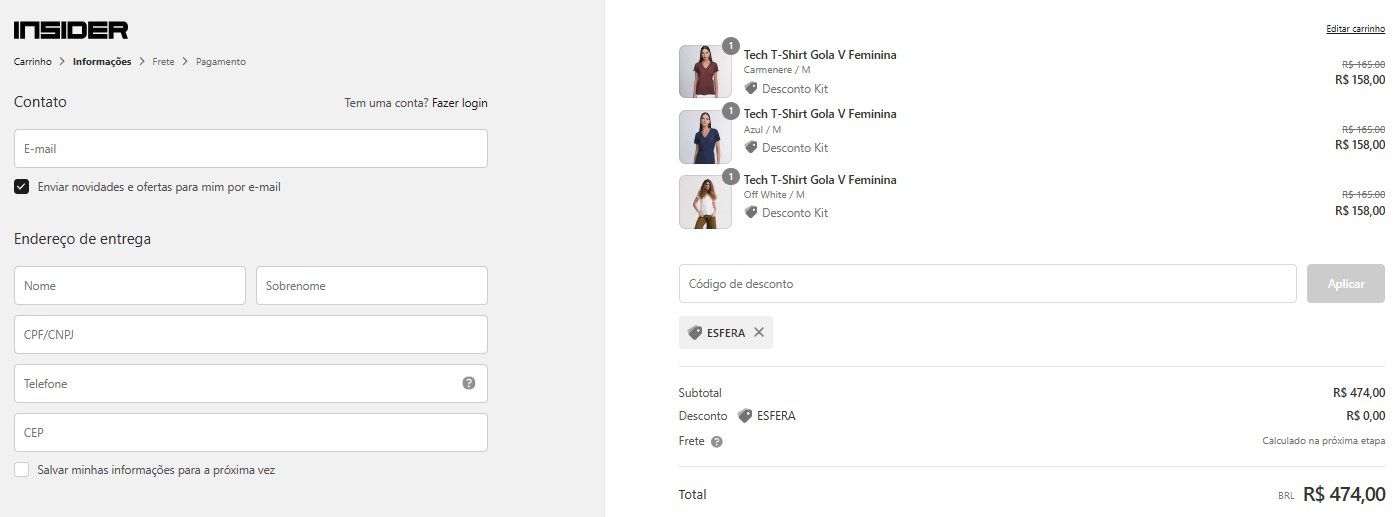Screen dimensions: 1397x517
Task: Go to Carrinho breadcrumb step
Action: pos(33,62)
